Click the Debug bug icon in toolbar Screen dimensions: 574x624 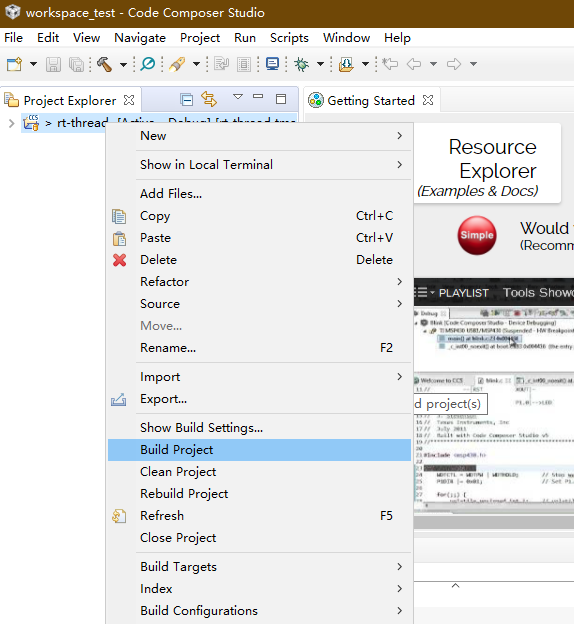tap(301, 64)
